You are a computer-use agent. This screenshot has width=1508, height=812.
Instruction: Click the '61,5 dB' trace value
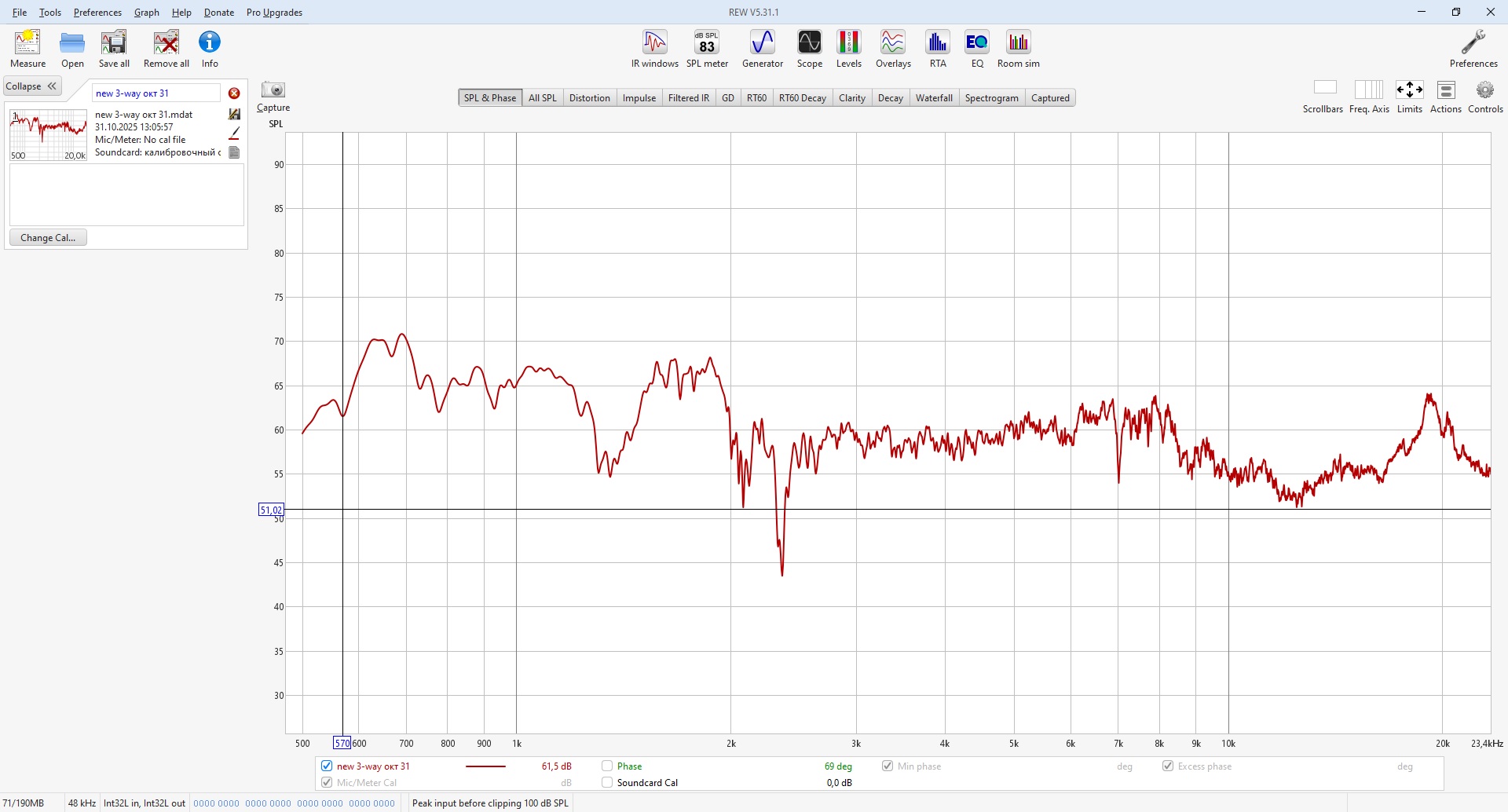coord(557,766)
